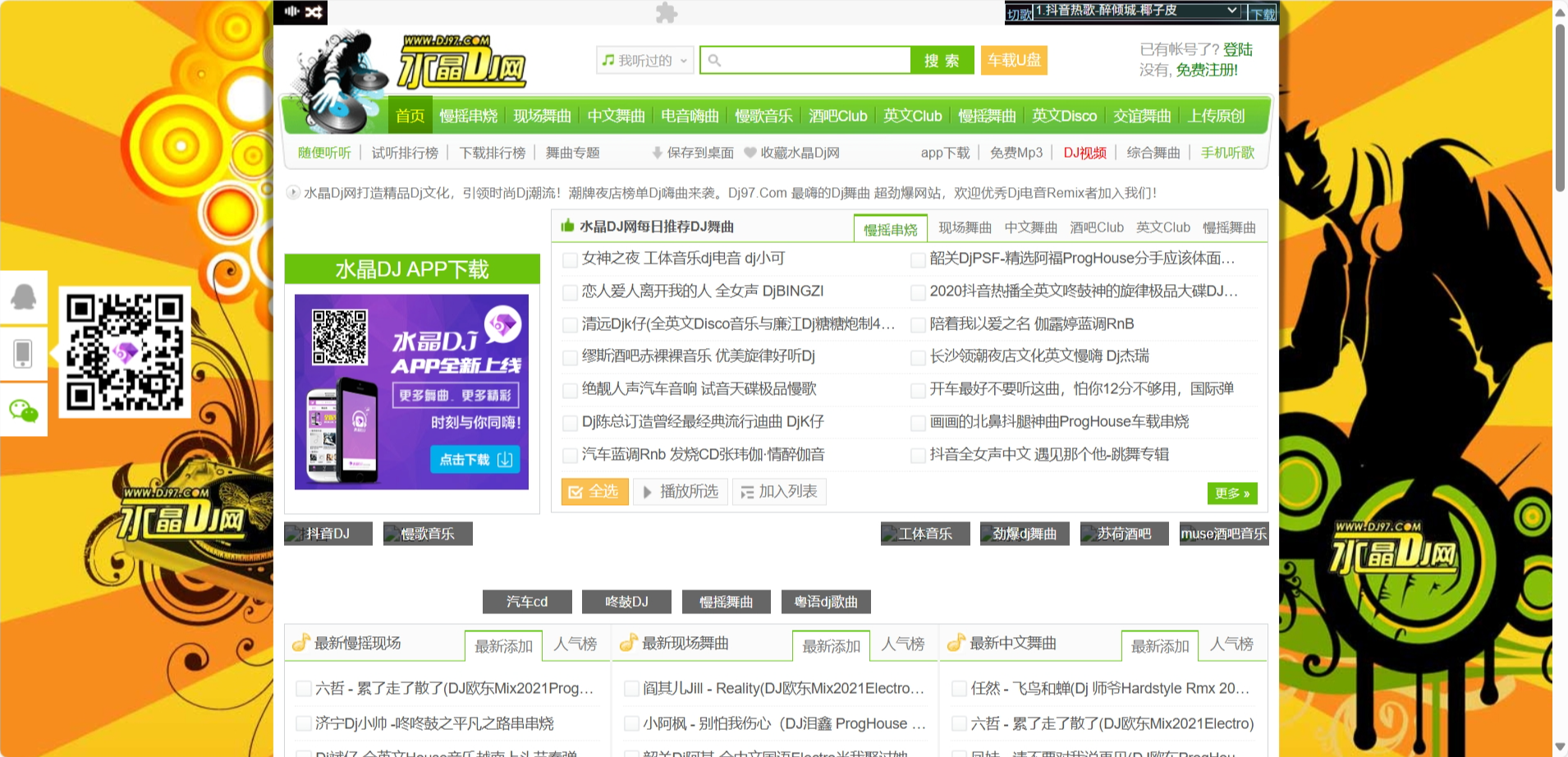Check the song 女神之夜 工体音乐dj电音
Image resolution: width=1568 pixels, height=757 pixels.
[x=569, y=259]
